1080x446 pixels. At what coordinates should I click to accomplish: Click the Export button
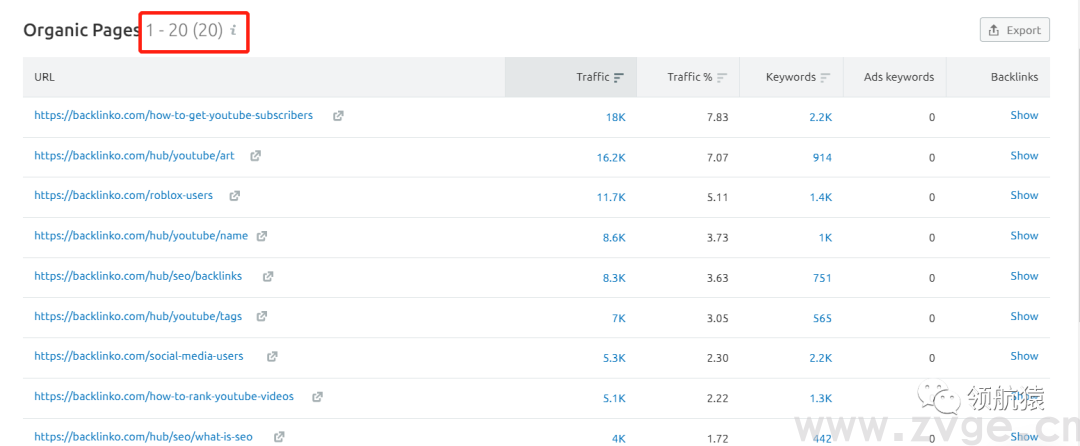tap(1014, 30)
